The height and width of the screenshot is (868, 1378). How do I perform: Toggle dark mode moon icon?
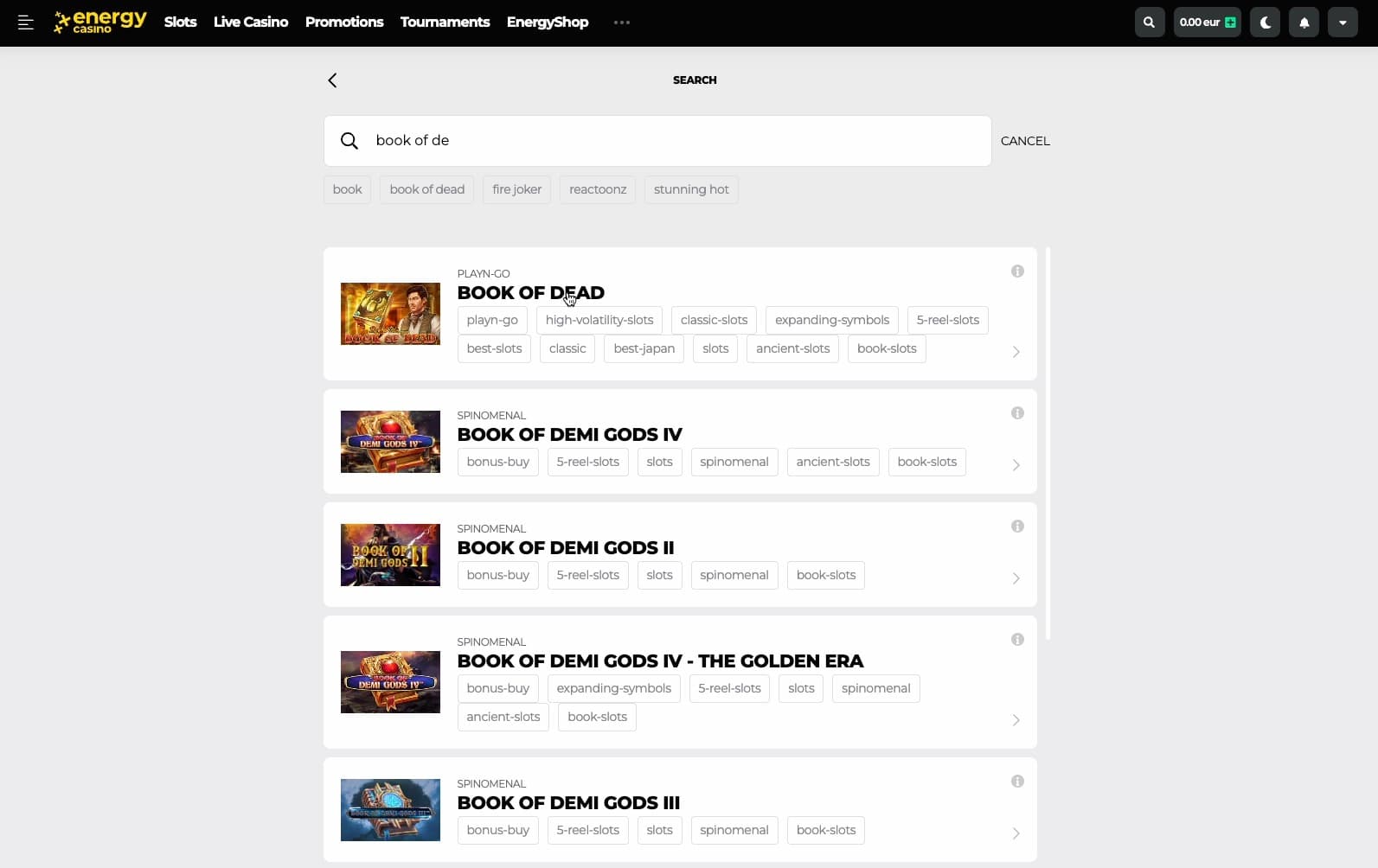tap(1265, 22)
